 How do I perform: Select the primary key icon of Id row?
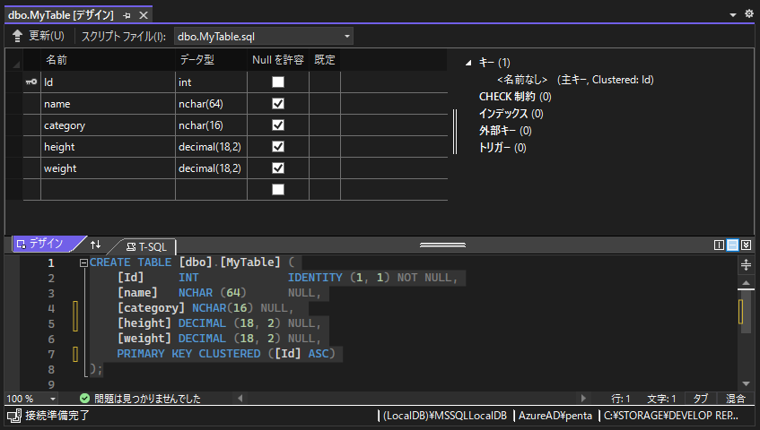click(32, 82)
